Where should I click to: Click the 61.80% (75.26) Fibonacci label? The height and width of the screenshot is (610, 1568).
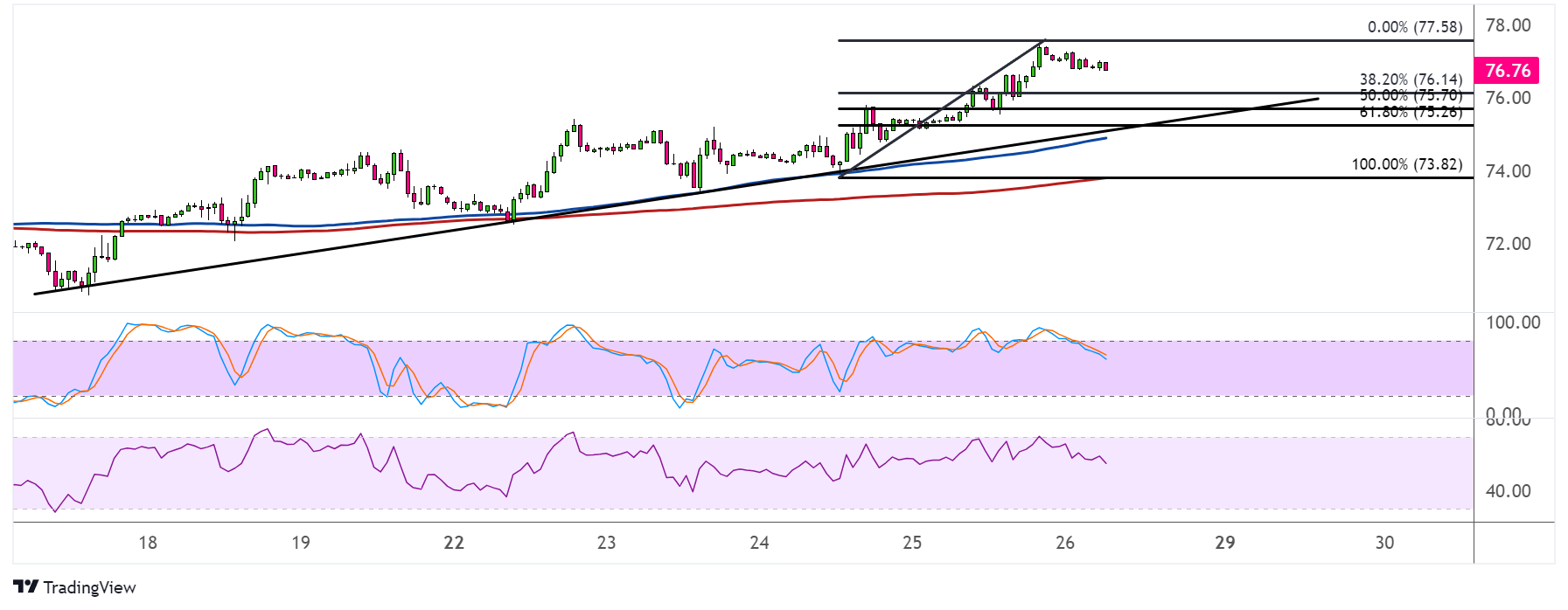1411,112
